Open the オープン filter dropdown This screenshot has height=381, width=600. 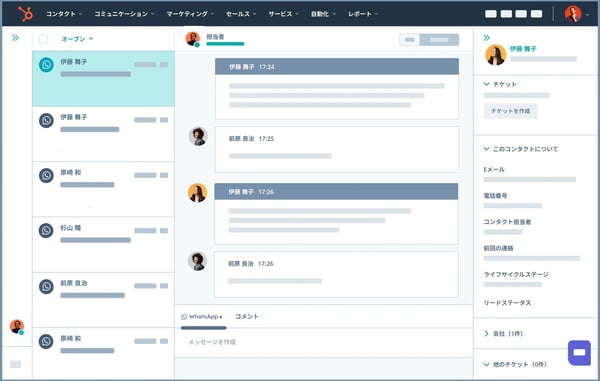[77, 39]
